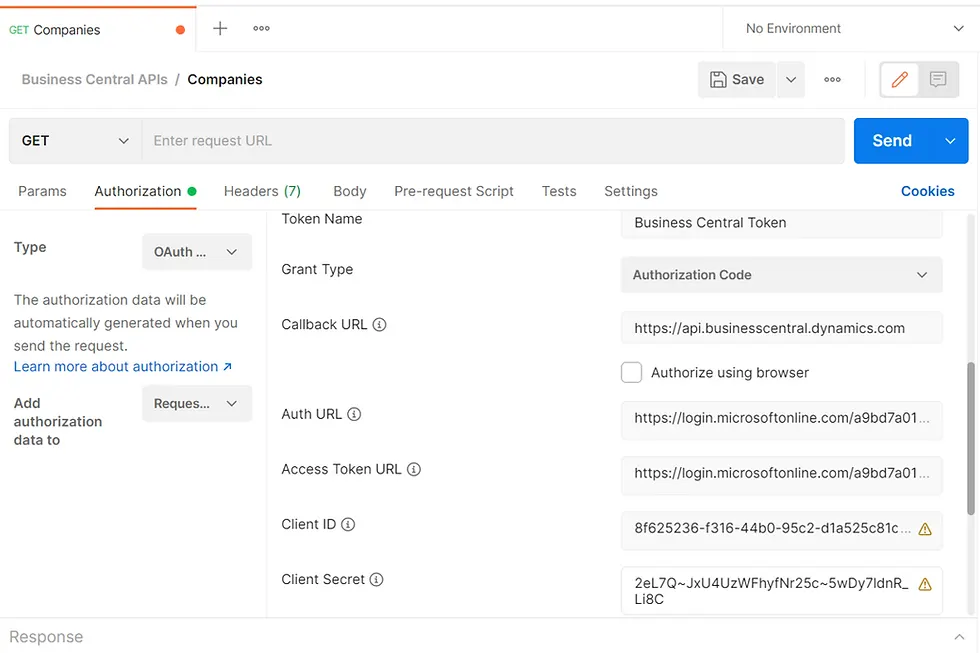Click the blue Send button
Image resolution: width=980 pixels, height=653 pixels.
(x=892, y=141)
